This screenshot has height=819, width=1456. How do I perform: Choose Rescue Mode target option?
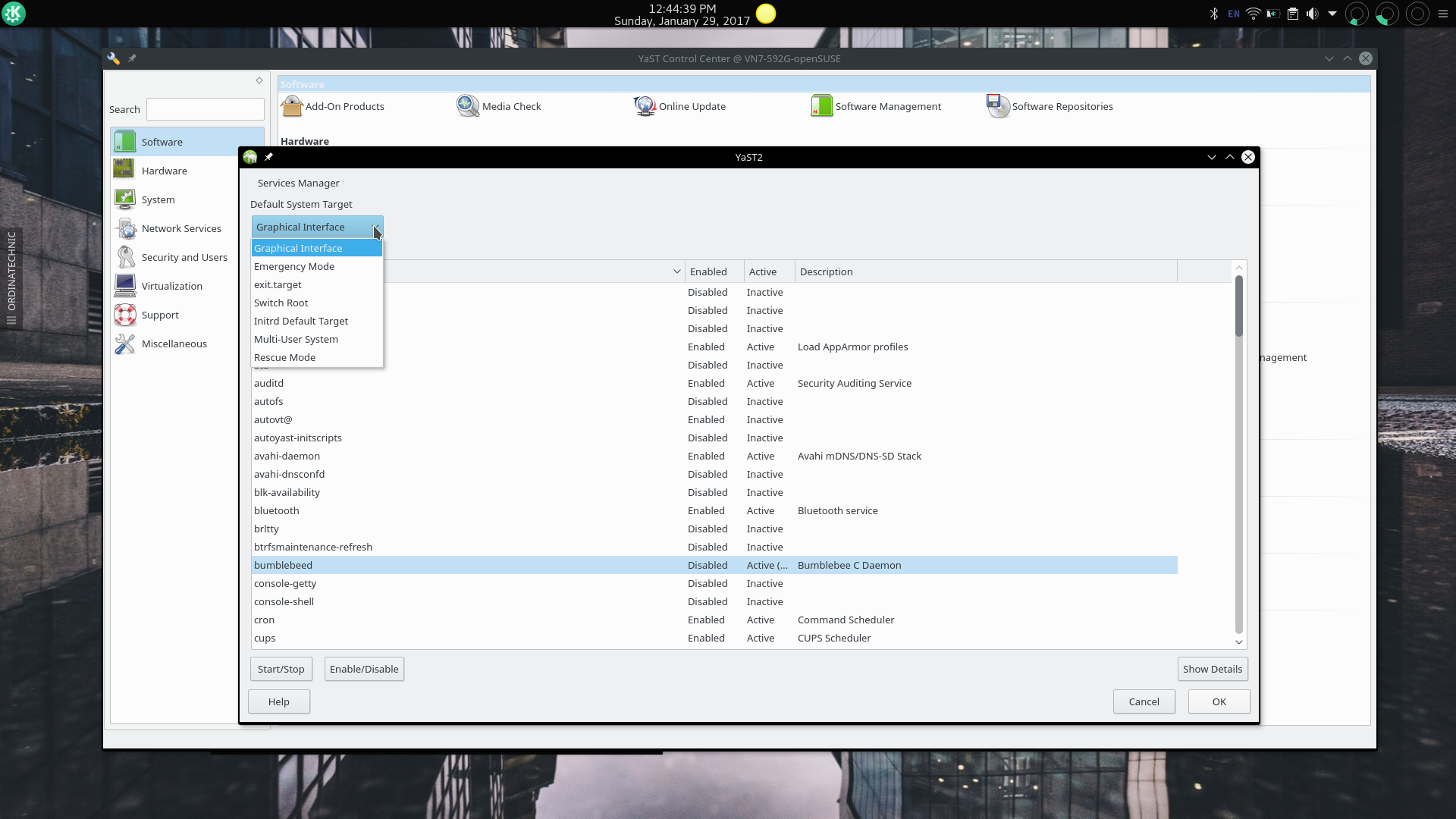coord(317,357)
